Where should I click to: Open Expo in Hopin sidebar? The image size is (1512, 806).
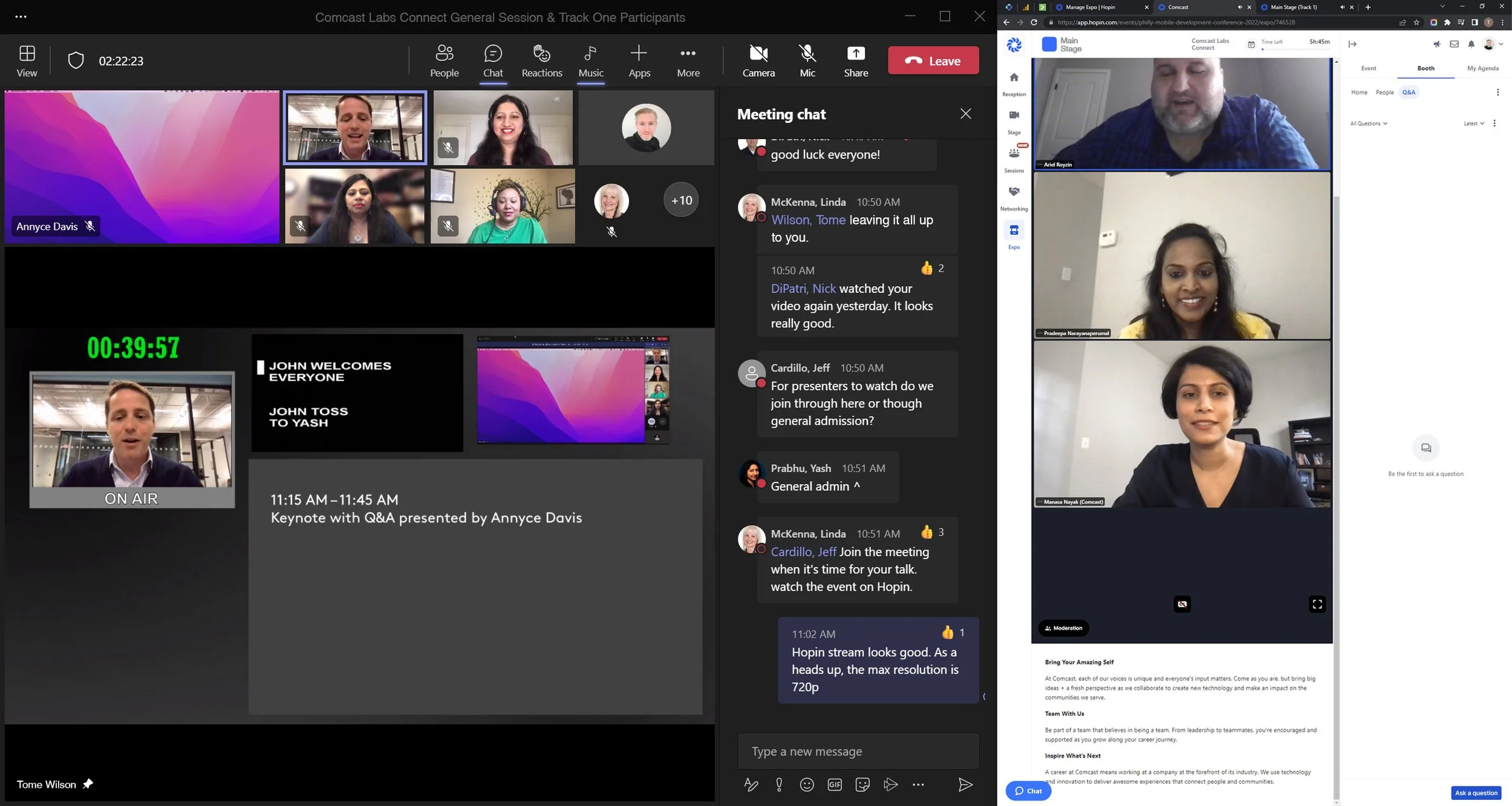click(1014, 236)
